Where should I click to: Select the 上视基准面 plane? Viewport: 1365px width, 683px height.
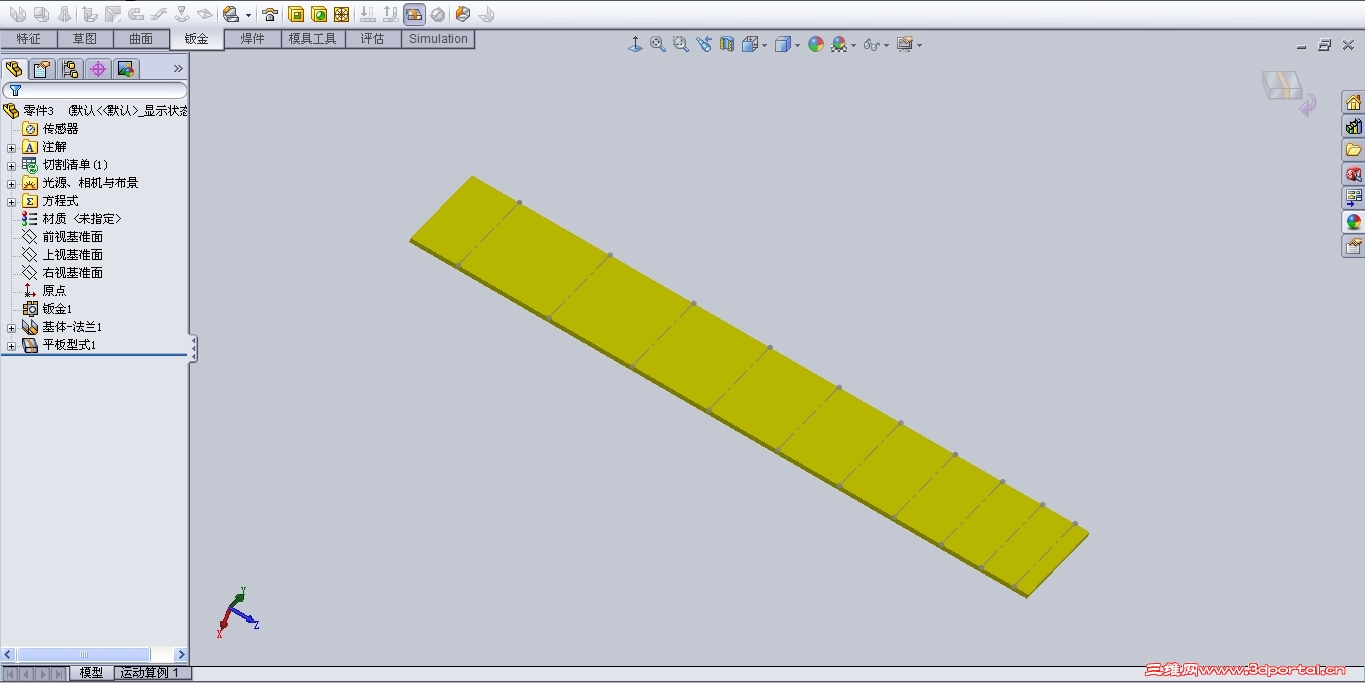coord(72,254)
